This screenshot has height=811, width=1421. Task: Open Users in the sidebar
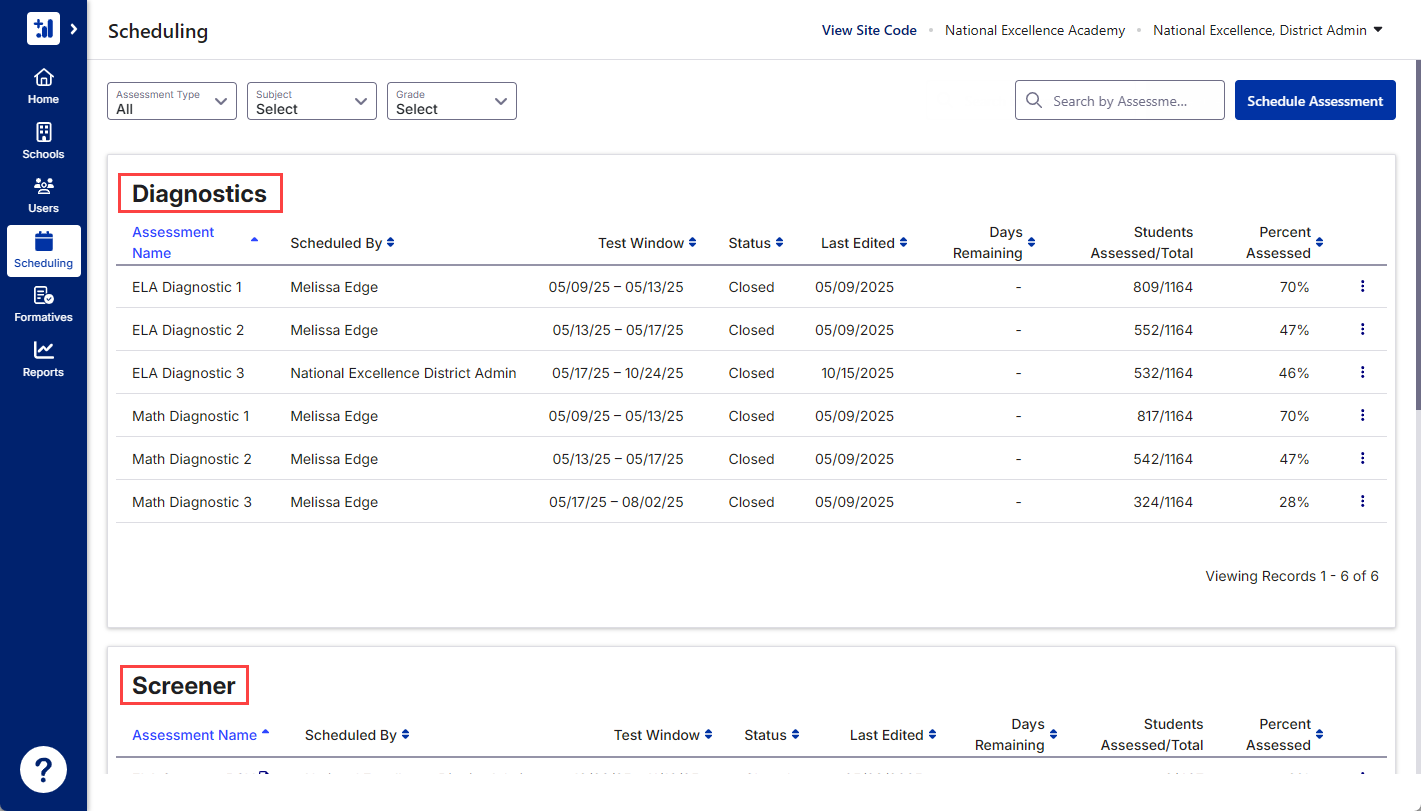coord(43,195)
